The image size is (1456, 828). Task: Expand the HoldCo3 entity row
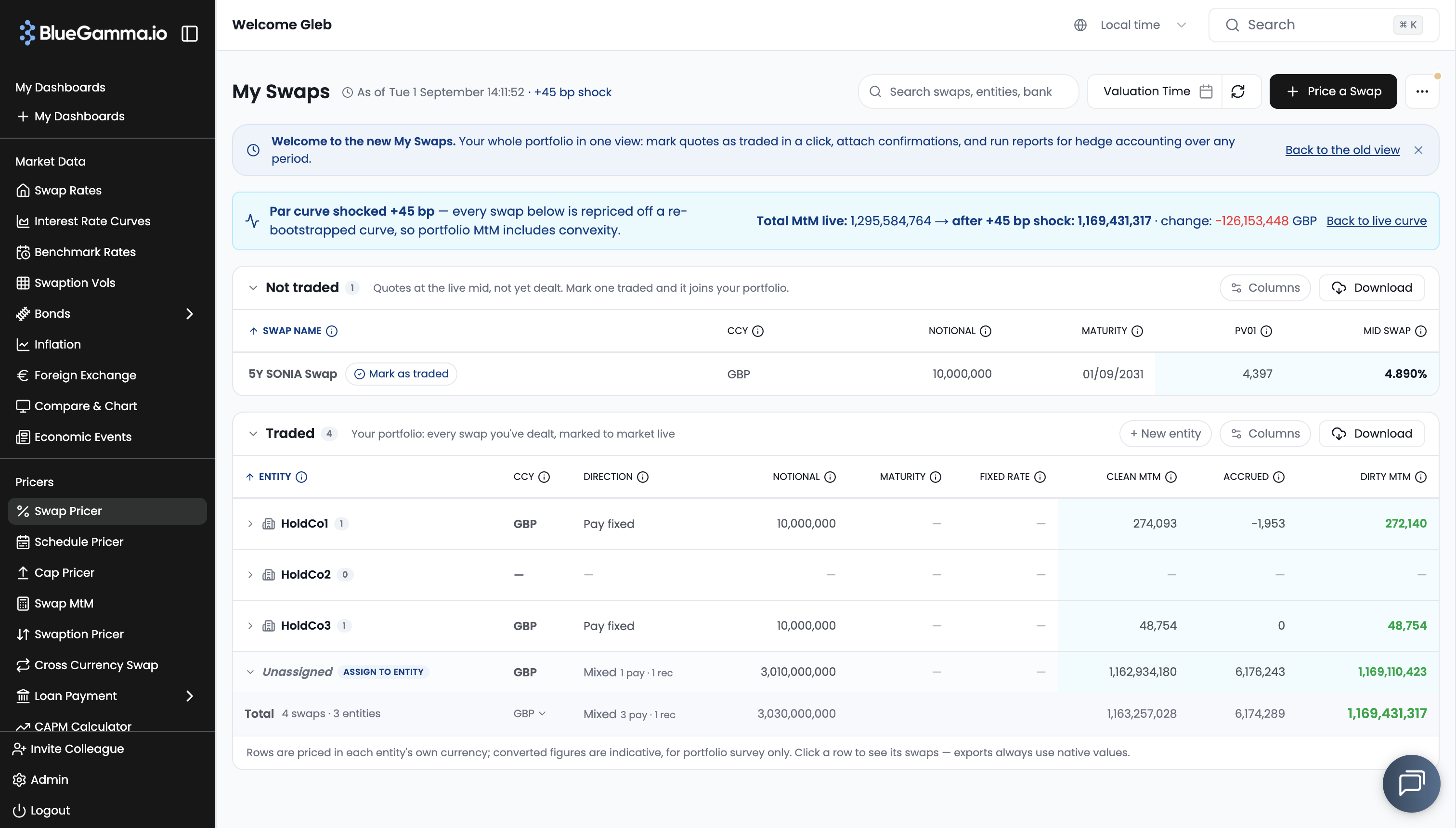(x=250, y=626)
